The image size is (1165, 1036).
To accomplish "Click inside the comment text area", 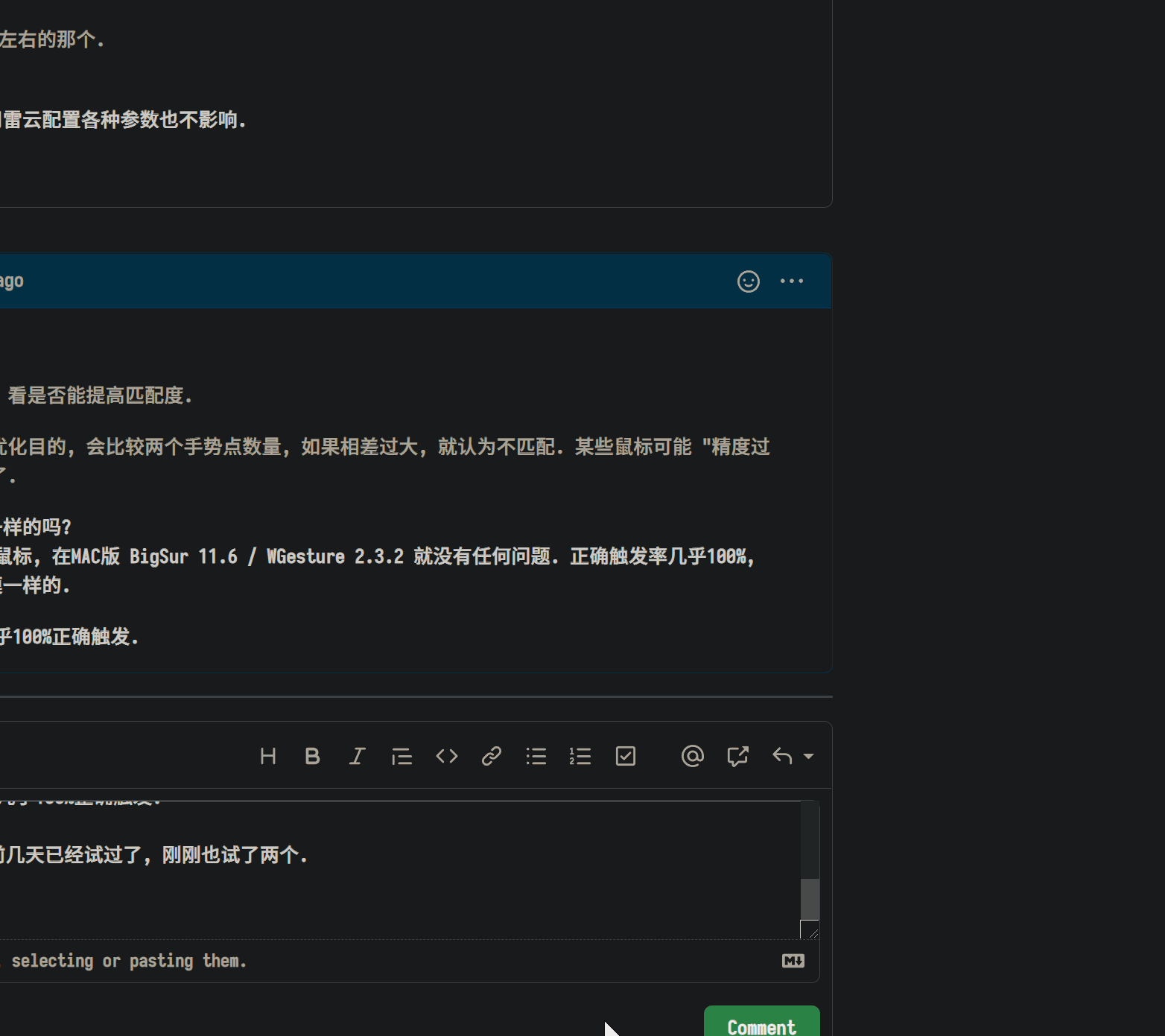I will (x=372, y=864).
